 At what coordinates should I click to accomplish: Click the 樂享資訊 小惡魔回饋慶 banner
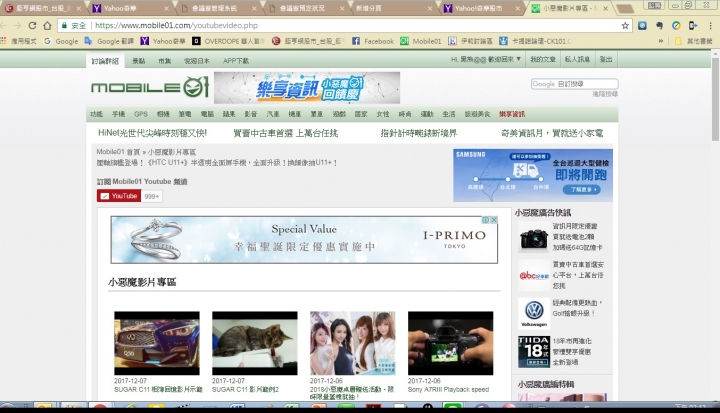(x=307, y=87)
